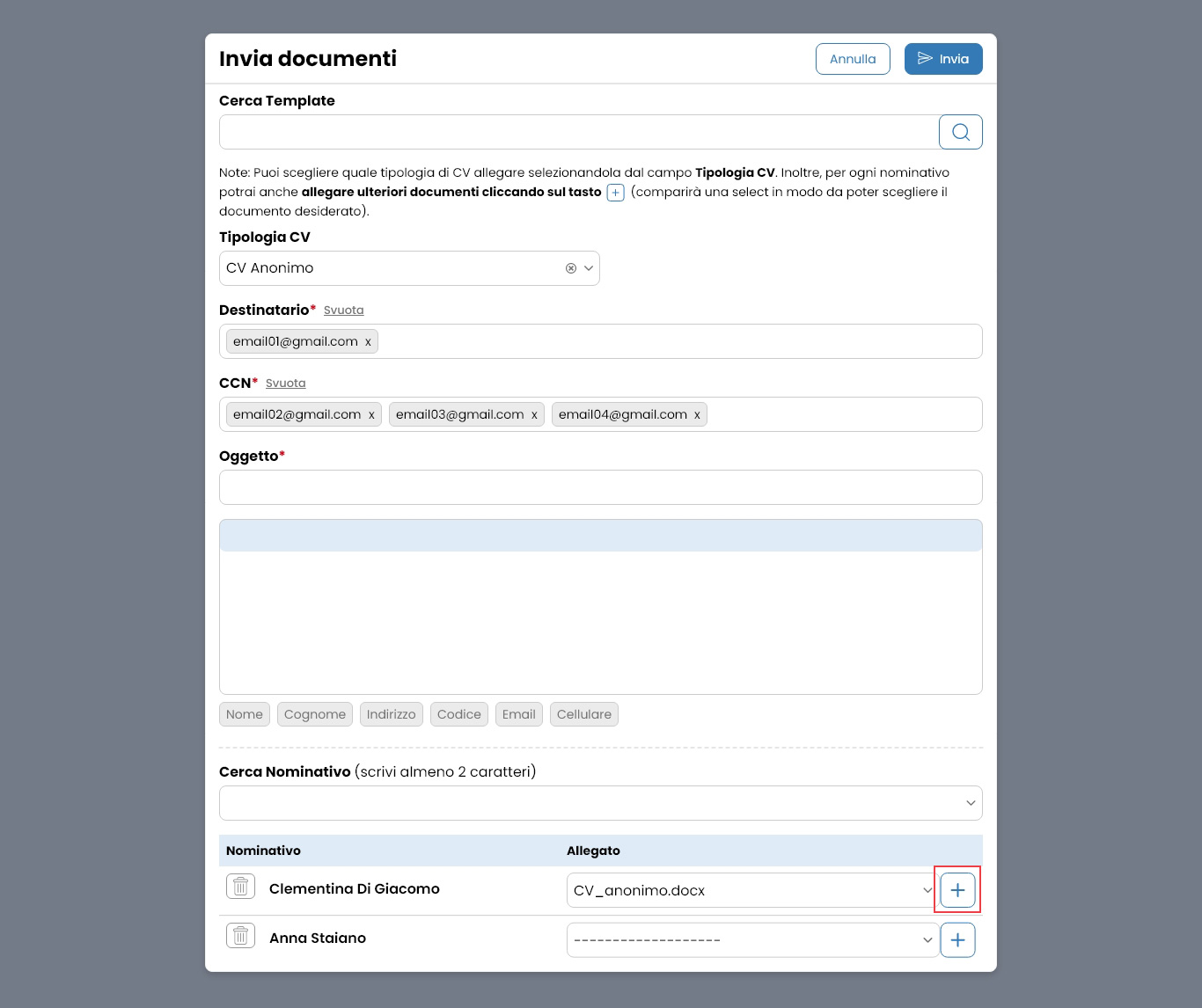Expand the Cerca Nominativo dropdown
The image size is (1202, 1008).
pos(971,803)
